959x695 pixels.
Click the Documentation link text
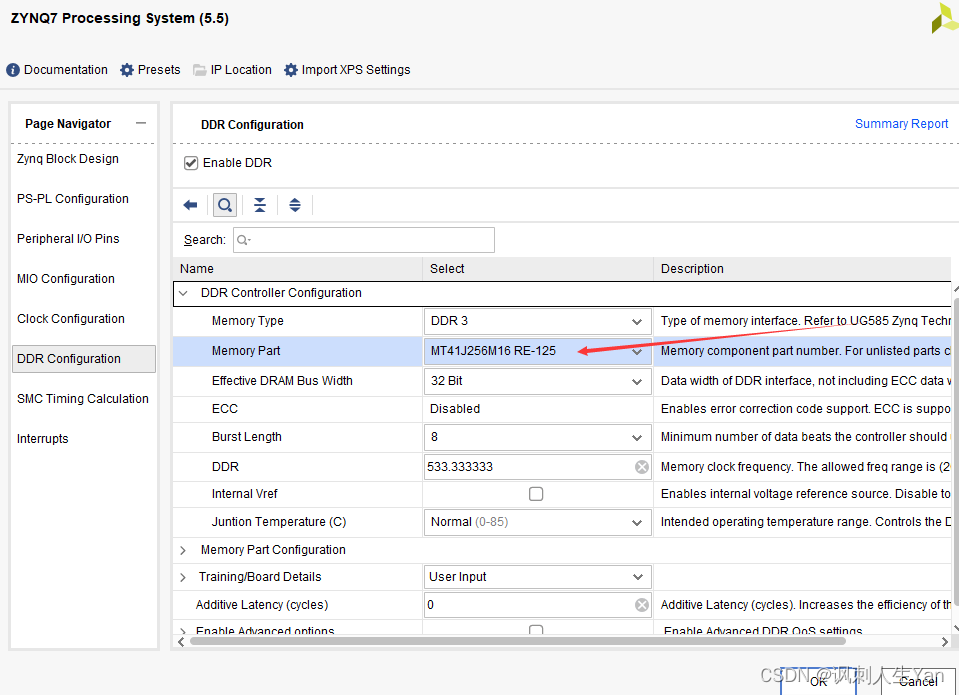pyautogui.click(x=65, y=70)
